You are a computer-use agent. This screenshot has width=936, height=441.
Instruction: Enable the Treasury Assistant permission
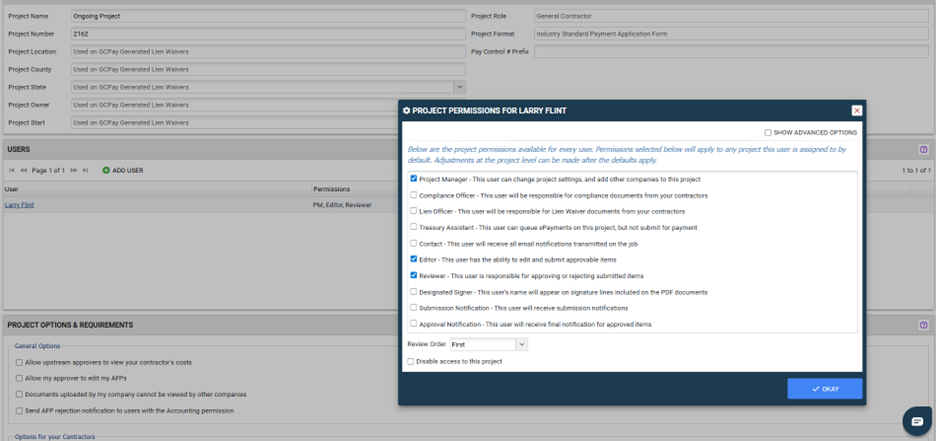[x=414, y=227]
